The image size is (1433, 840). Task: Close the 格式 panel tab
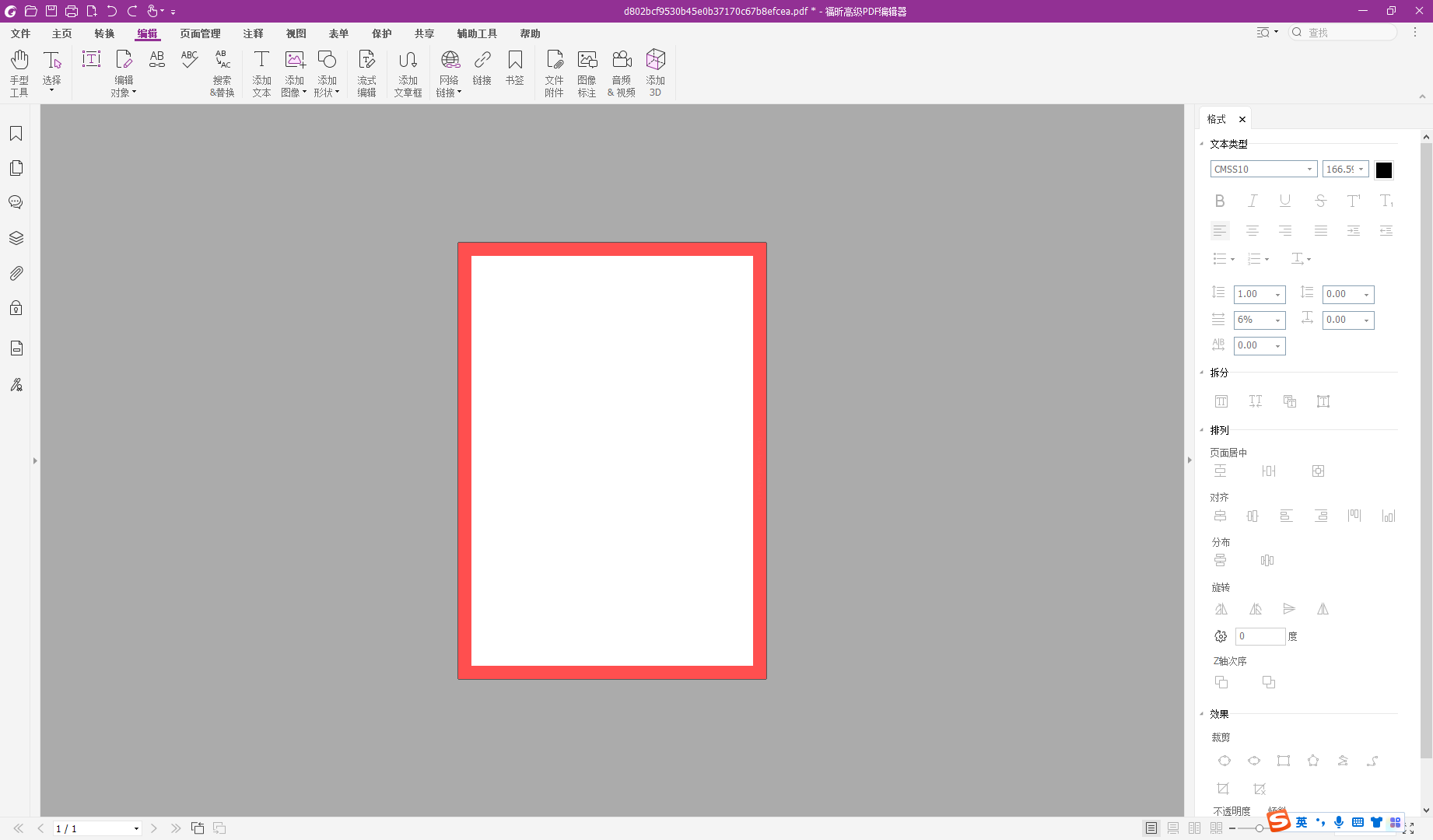coord(1242,119)
